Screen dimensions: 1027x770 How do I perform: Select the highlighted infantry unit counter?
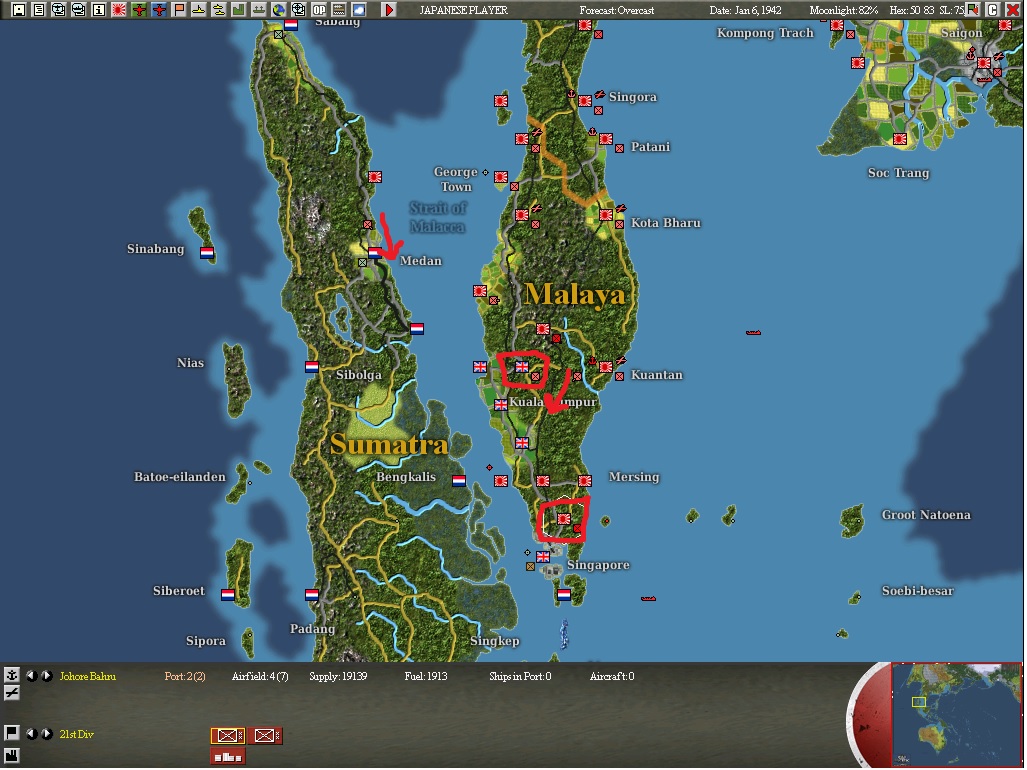click(228, 736)
